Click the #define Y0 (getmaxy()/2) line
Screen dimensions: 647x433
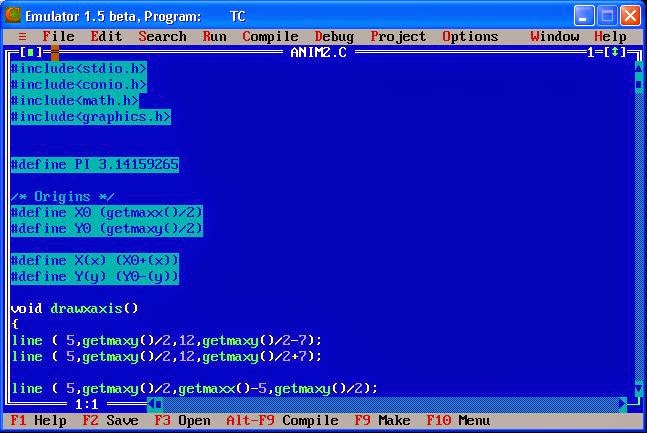[106, 228]
